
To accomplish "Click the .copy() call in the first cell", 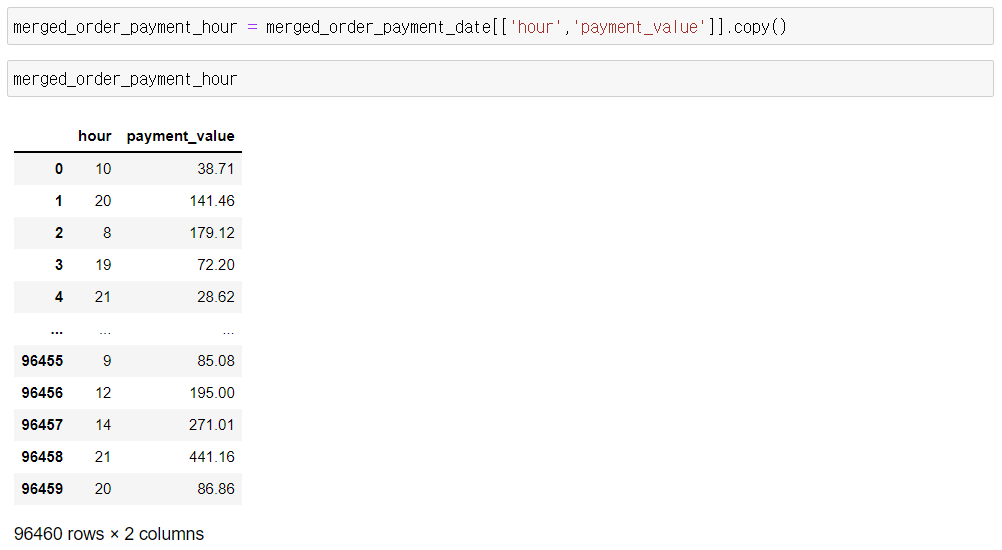I will tap(755, 27).
